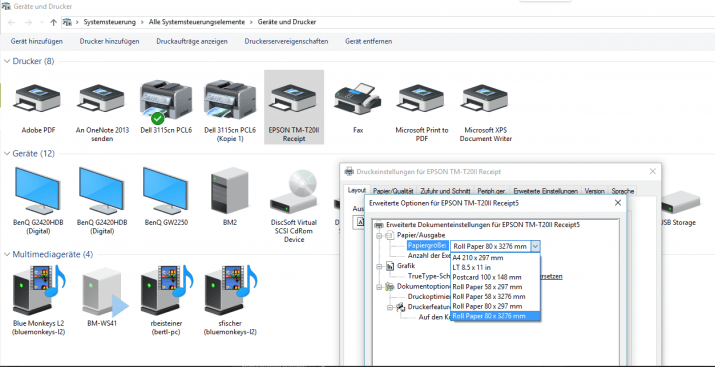This screenshot has height=367, width=715.
Task: Click the Back navigation arrow
Action: coord(11,22)
